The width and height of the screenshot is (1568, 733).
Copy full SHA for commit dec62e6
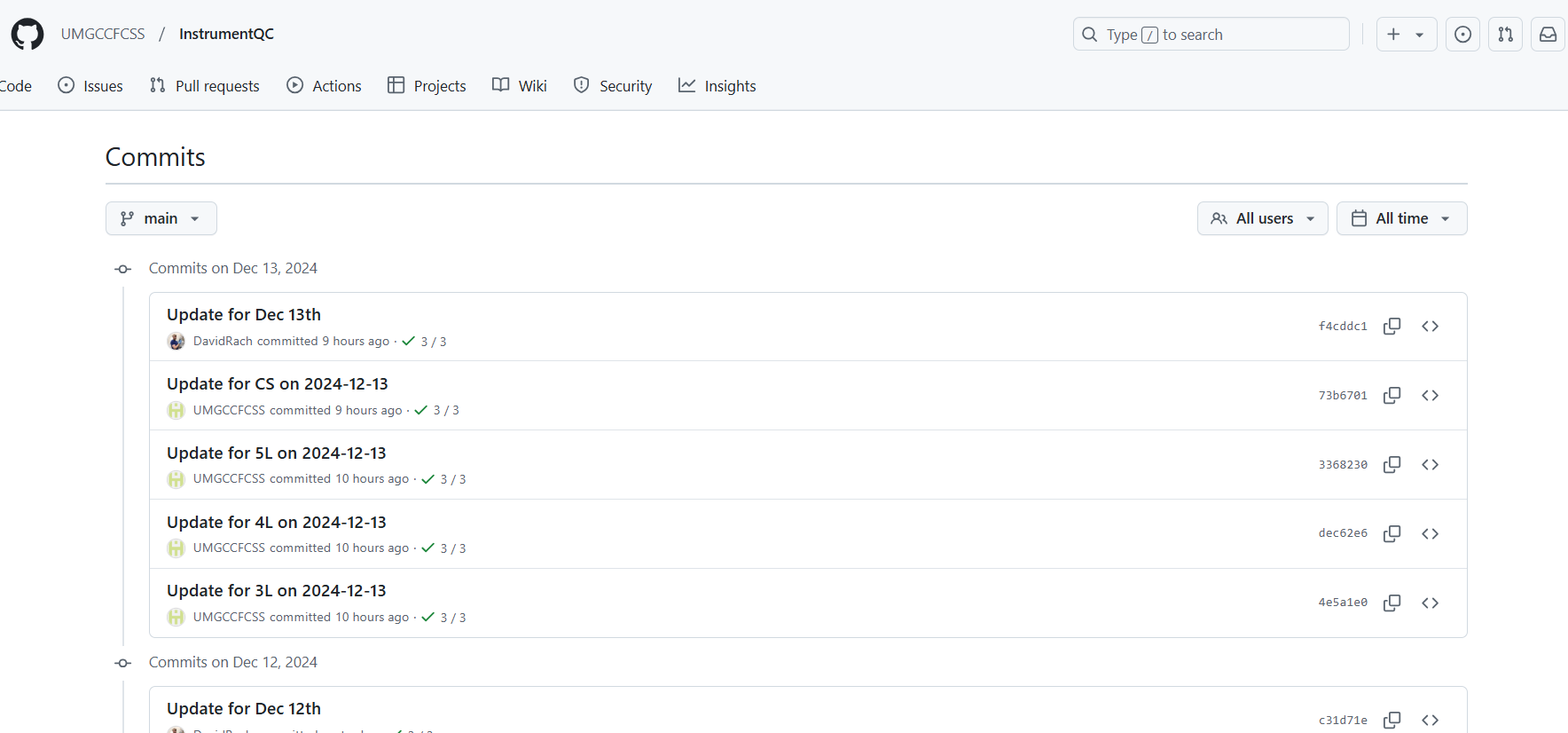point(1392,533)
